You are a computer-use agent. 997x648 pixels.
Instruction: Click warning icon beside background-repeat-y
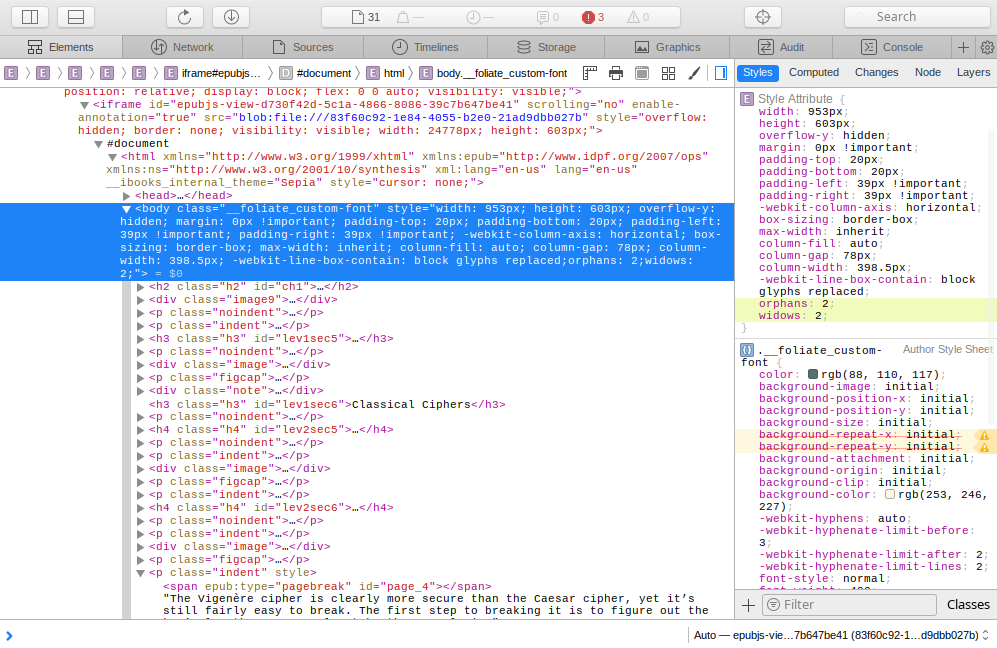984,448
